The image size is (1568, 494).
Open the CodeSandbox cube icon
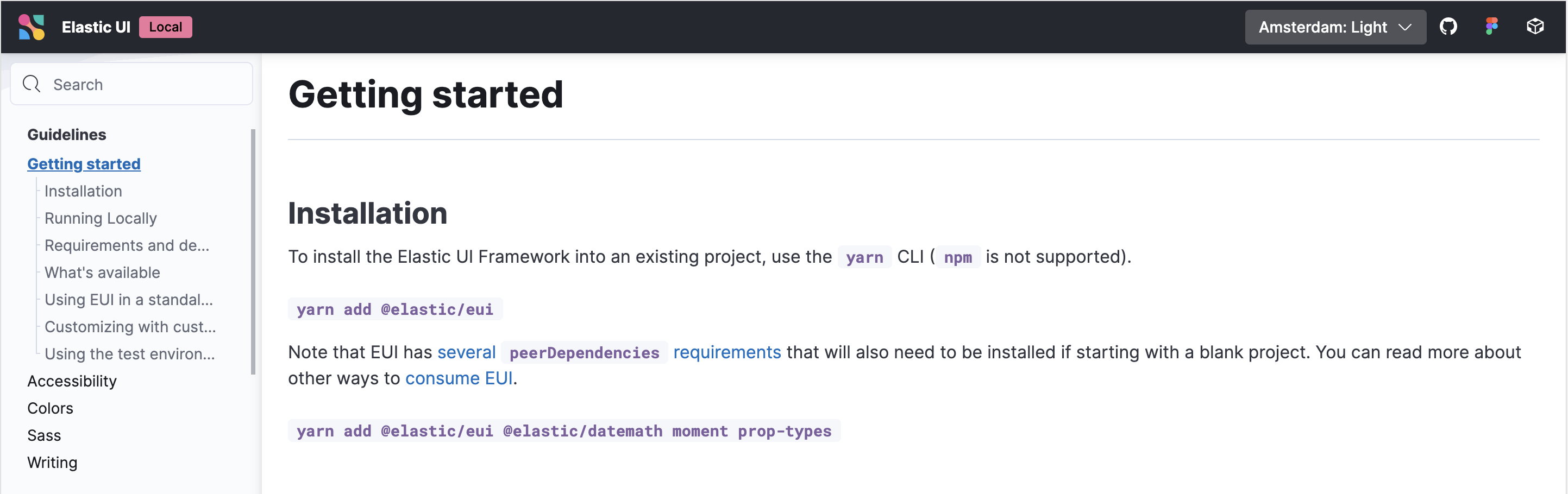[1534, 27]
